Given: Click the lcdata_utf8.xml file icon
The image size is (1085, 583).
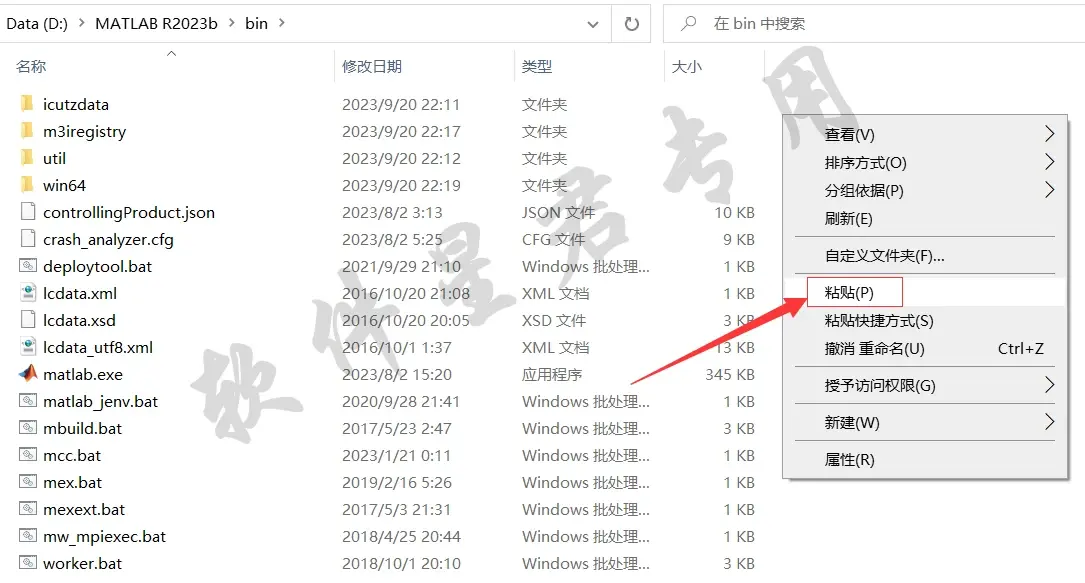Looking at the screenshot, I should 28,346.
